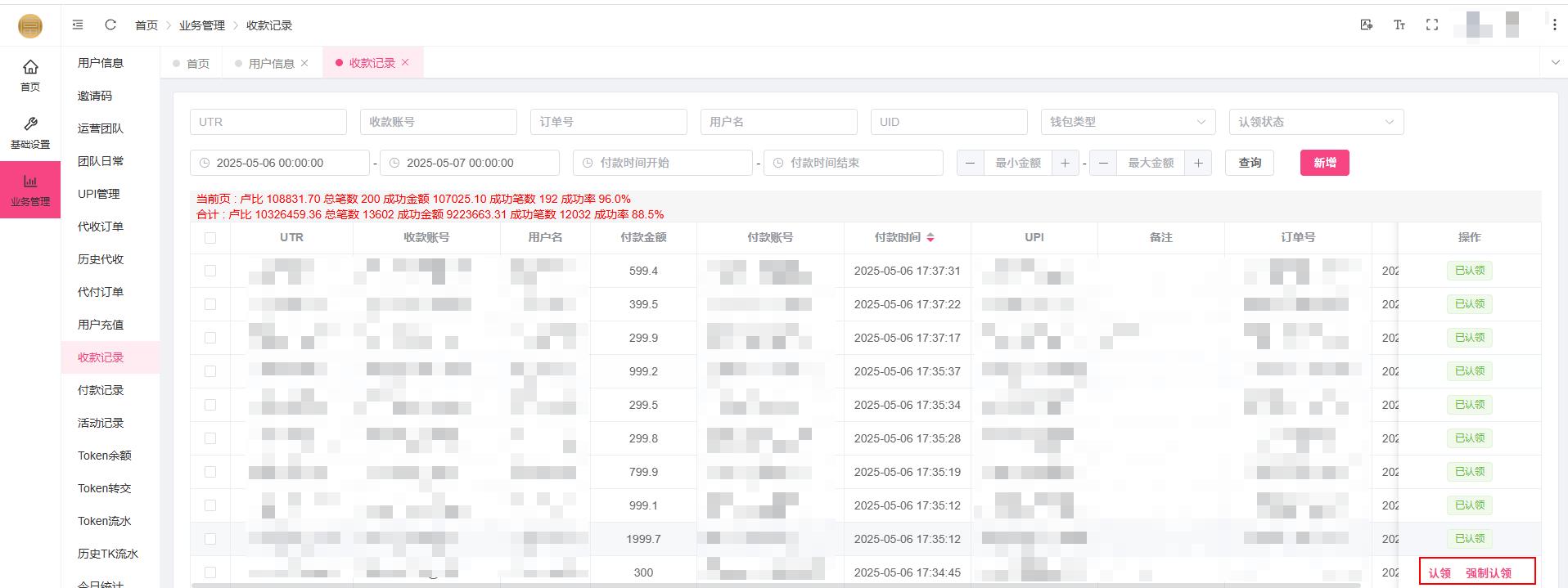Check the row with amount 599.4
1568x588 pixels.
coord(210,271)
